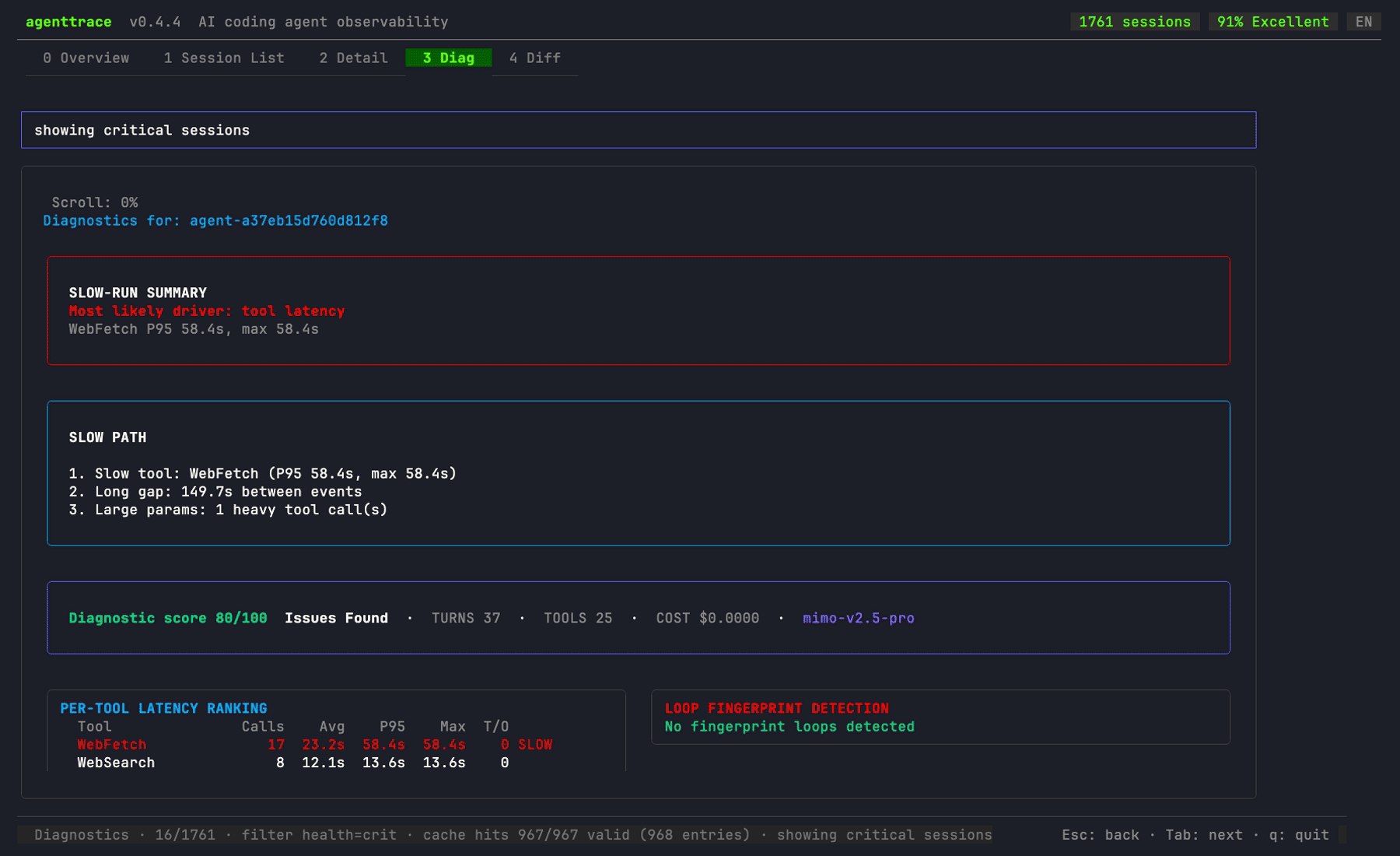Click the Calls column header
Image resolution: width=1400 pixels, height=856 pixels.
point(263,727)
